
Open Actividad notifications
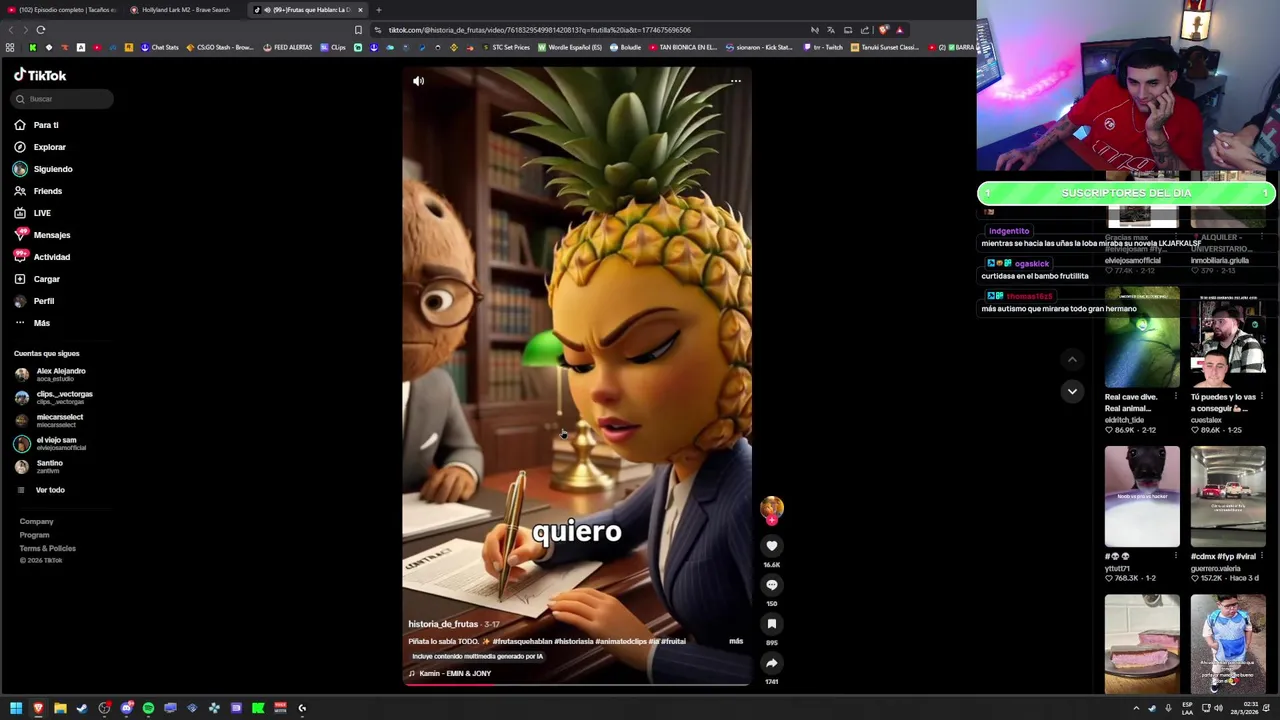point(51,257)
